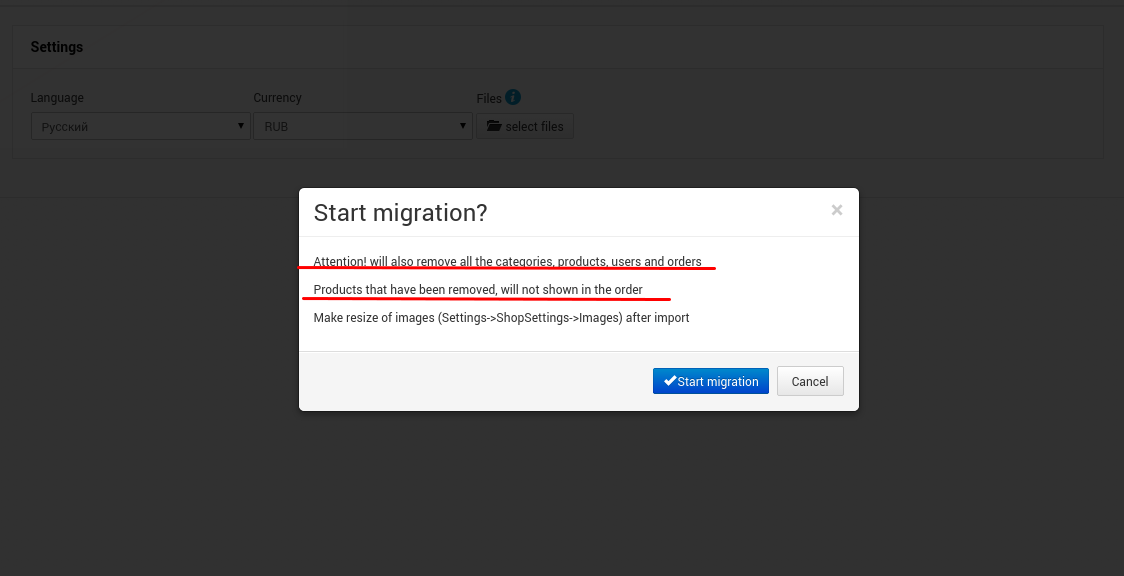The height and width of the screenshot is (576, 1124).
Task: Click the Currency field label
Action: (x=277, y=97)
